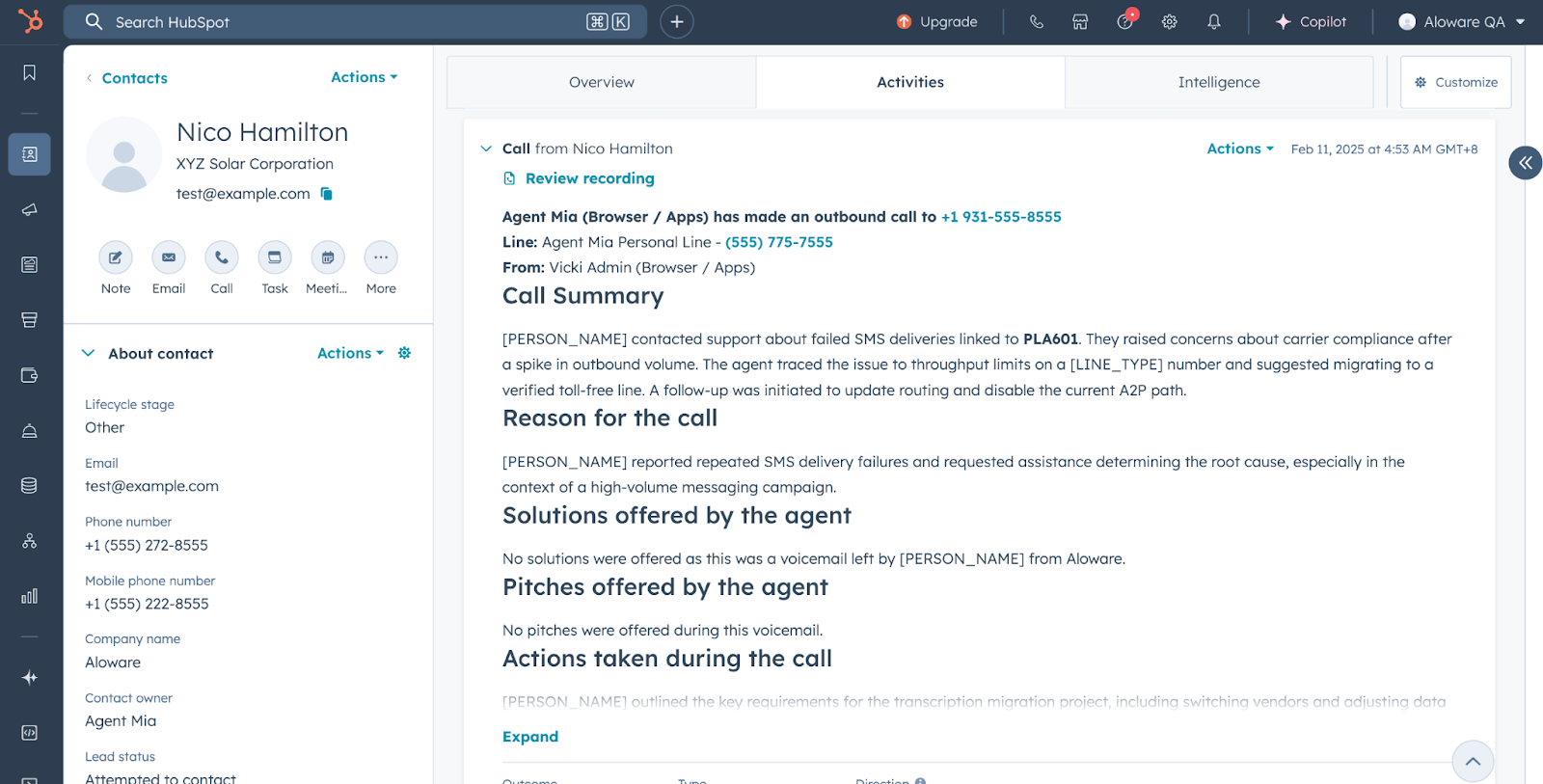Click the scroll-to-top arrow button
This screenshot has width=1543, height=784.
click(x=1473, y=762)
